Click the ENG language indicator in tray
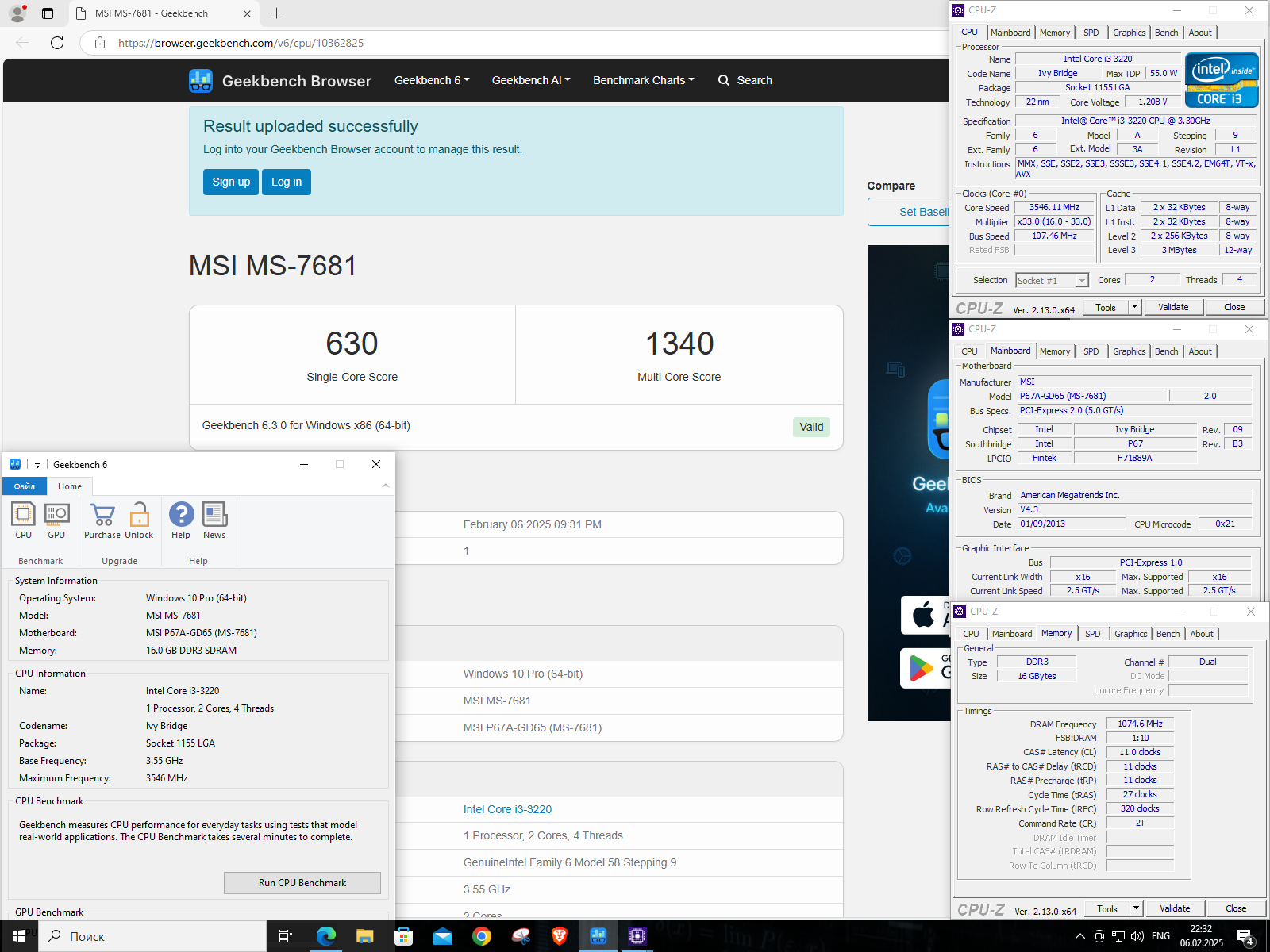The height and width of the screenshot is (952, 1270). point(1160,936)
